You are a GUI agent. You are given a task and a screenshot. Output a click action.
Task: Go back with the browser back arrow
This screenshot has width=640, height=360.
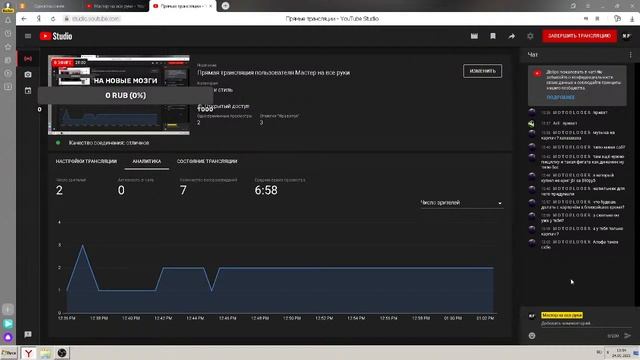(24, 19)
